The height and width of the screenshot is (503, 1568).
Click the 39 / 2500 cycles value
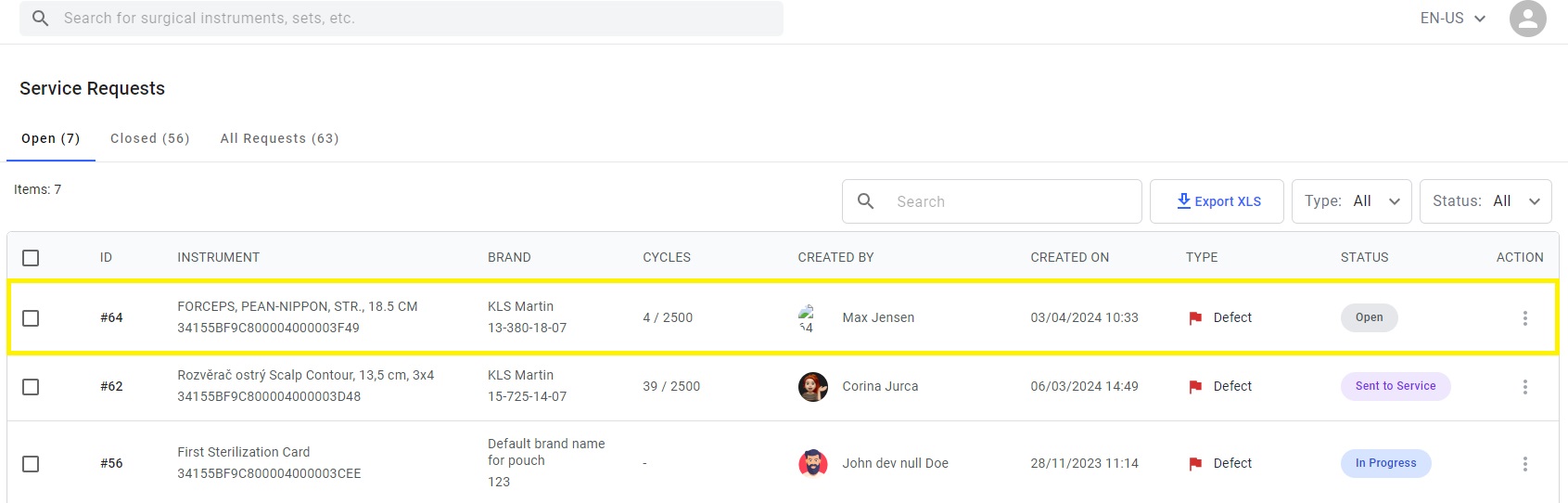coord(671,386)
